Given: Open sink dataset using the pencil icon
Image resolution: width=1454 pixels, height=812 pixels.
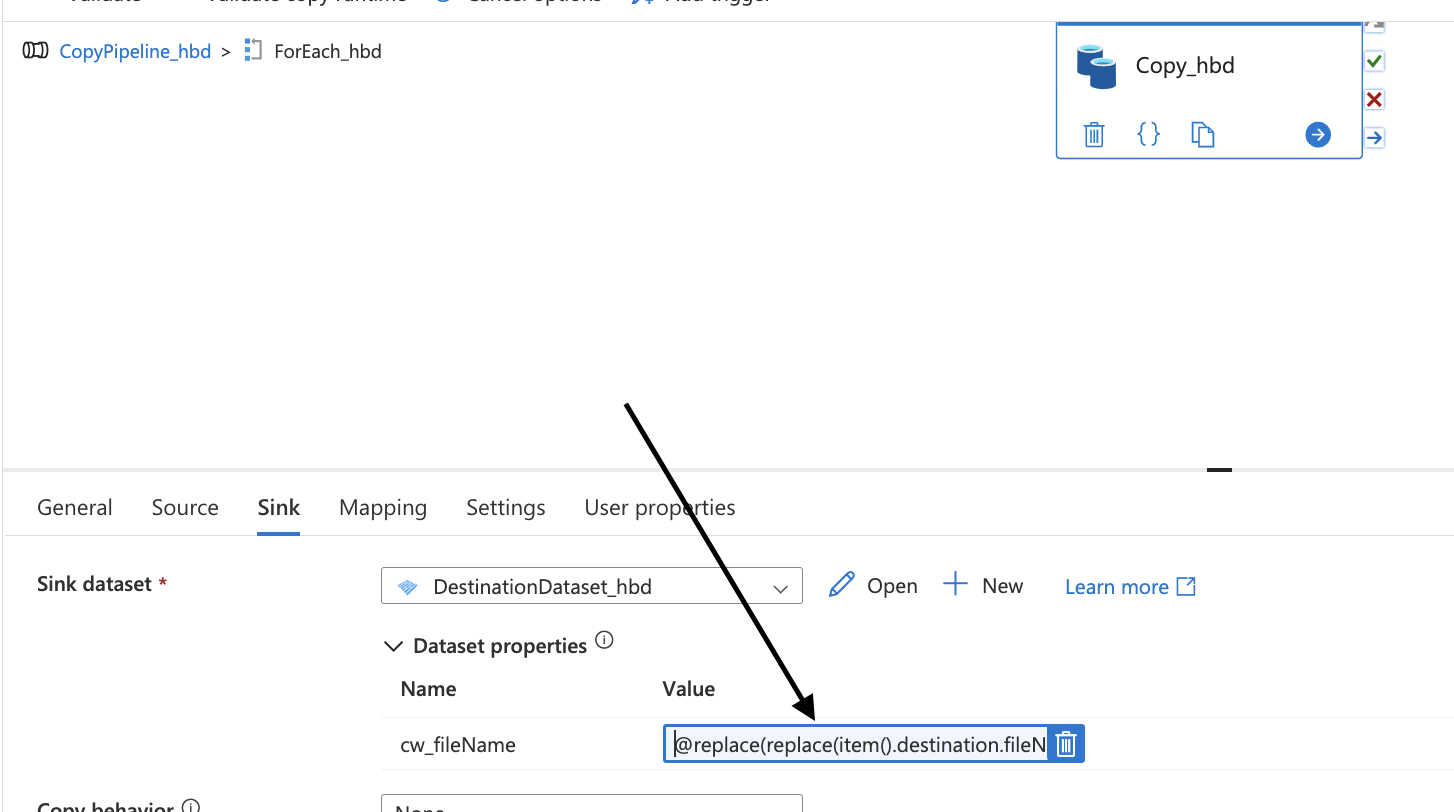Looking at the screenshot, I should (842, 585).
